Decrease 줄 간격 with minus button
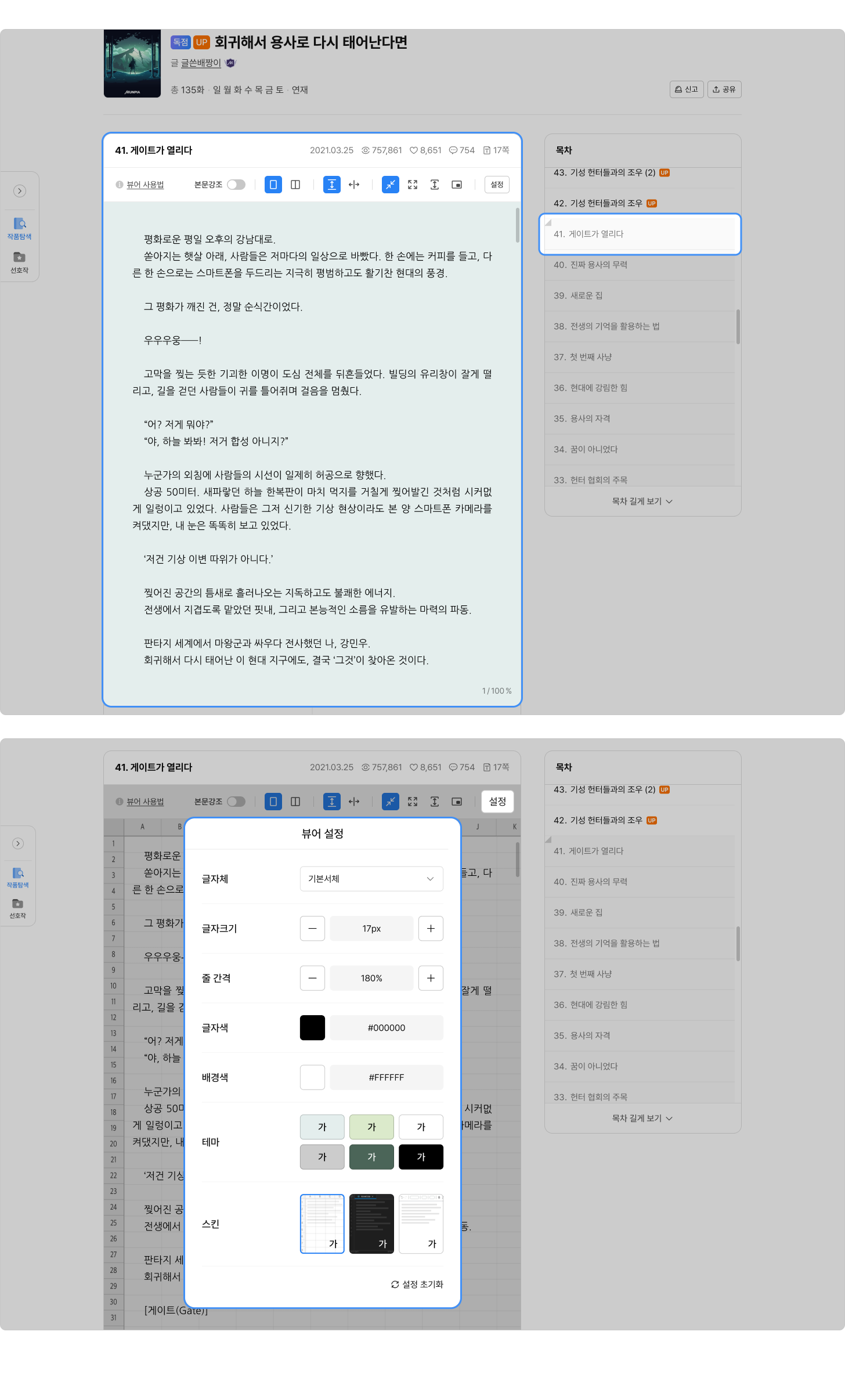The width and height of the screenshot is (845, 1400). [312, 978]
